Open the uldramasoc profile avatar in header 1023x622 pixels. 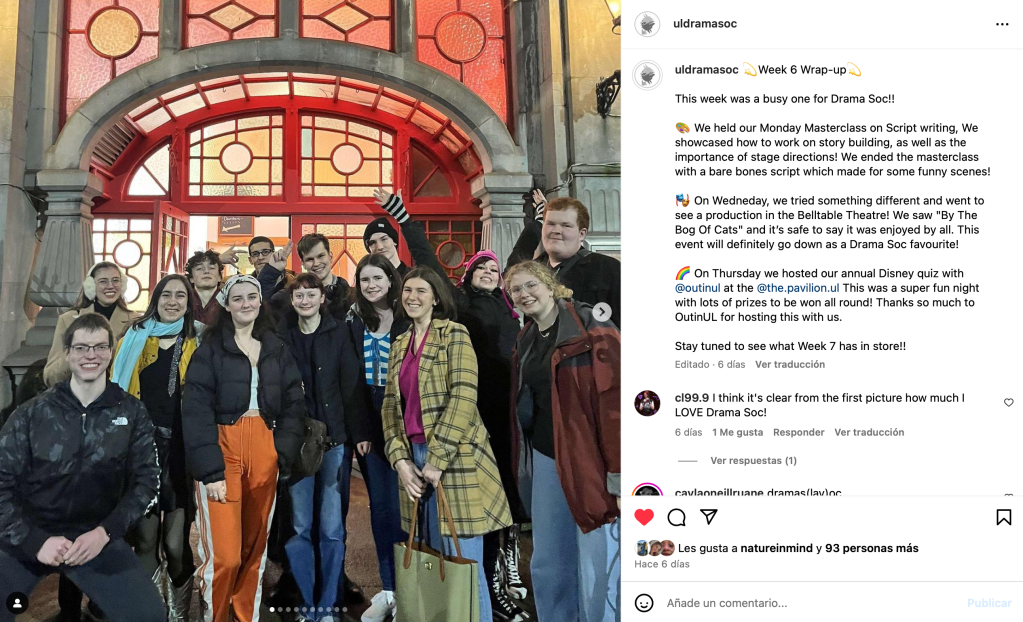pyautogui.click(x=647, y=24)
